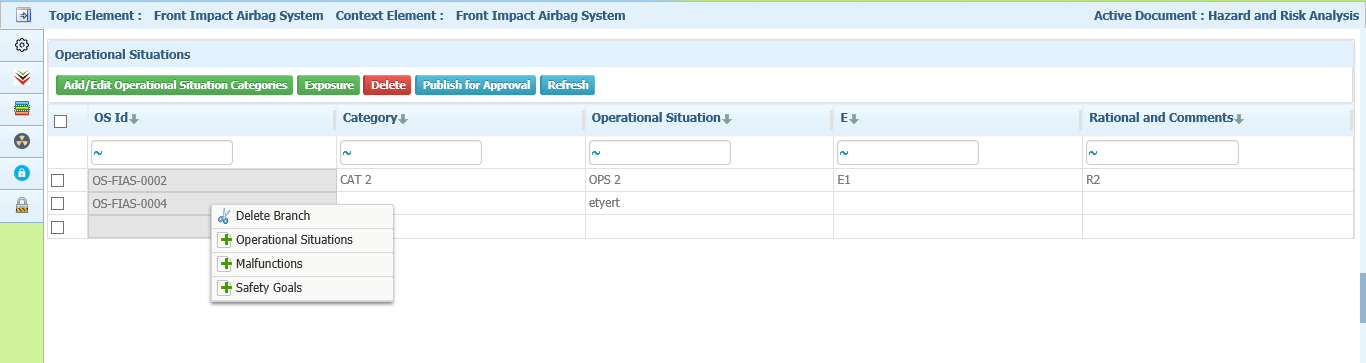Click the red Delete button
Viewport: 1366px width, 363px height.
[x=388, y=85]
